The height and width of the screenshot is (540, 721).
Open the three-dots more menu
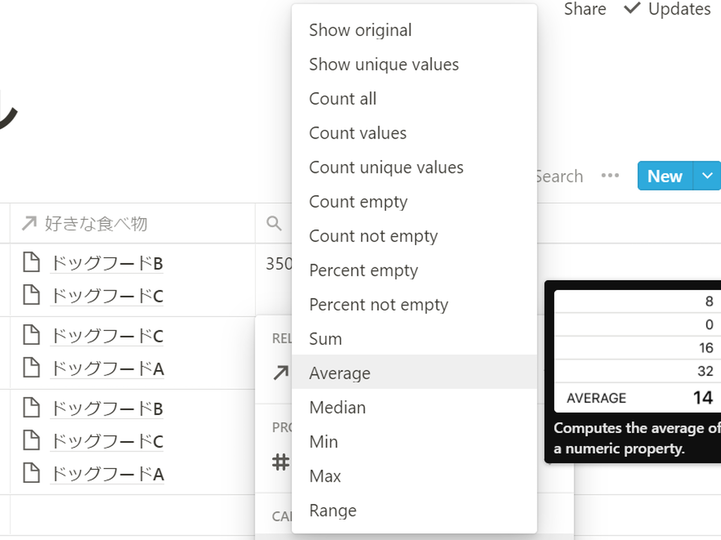610,176
